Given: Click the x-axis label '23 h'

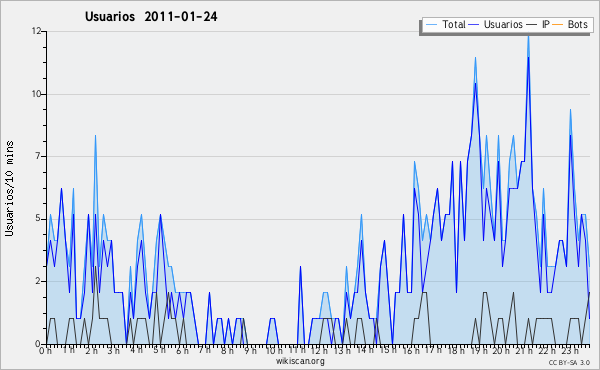Looking at the screenshot, I should point(569,350).
